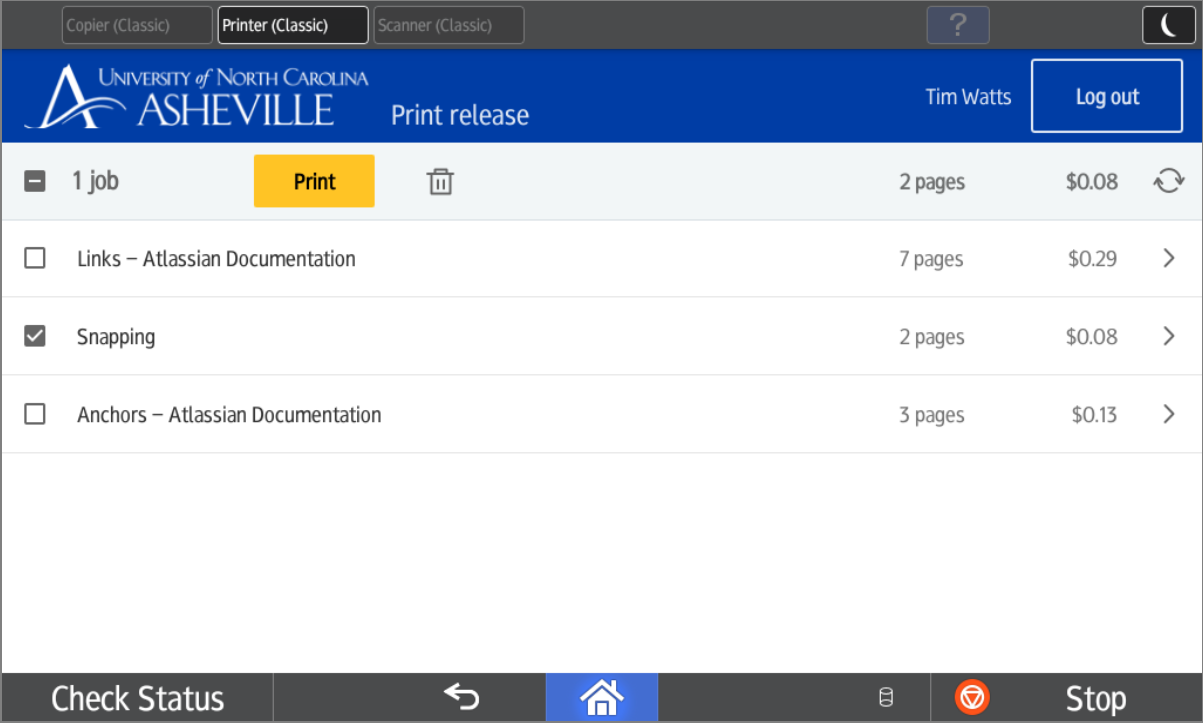Expand Anchors job details chevron

[1168, 414]
